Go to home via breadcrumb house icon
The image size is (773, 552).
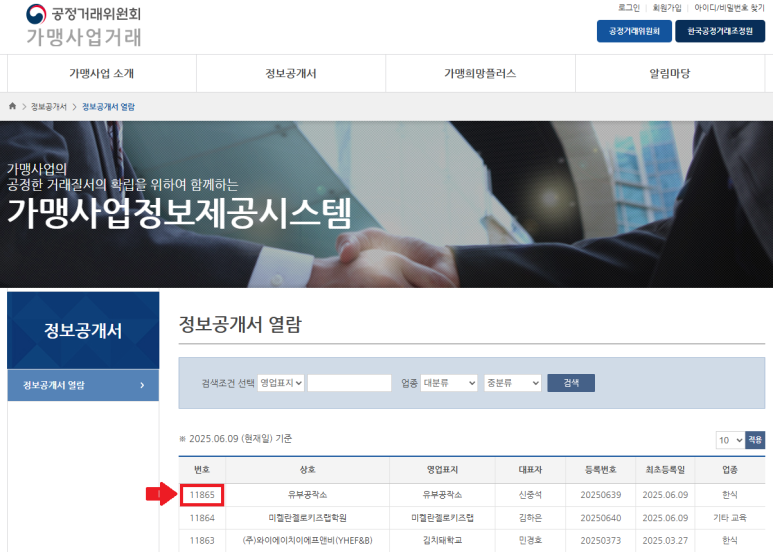tap(12, 106)
